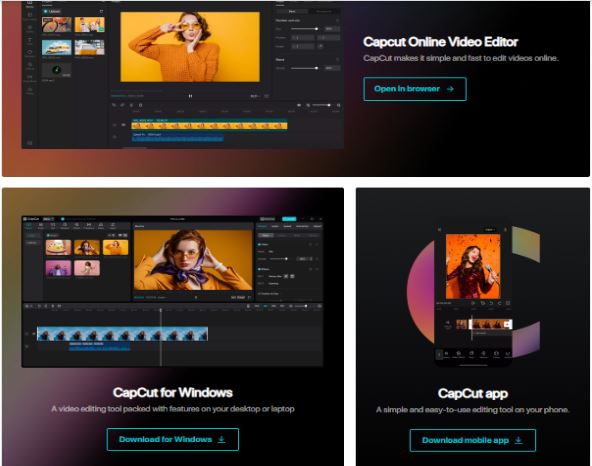Screen dimensions: 592x466
Task: Click the scale slider handle in online properties
Action: [316, 29]
